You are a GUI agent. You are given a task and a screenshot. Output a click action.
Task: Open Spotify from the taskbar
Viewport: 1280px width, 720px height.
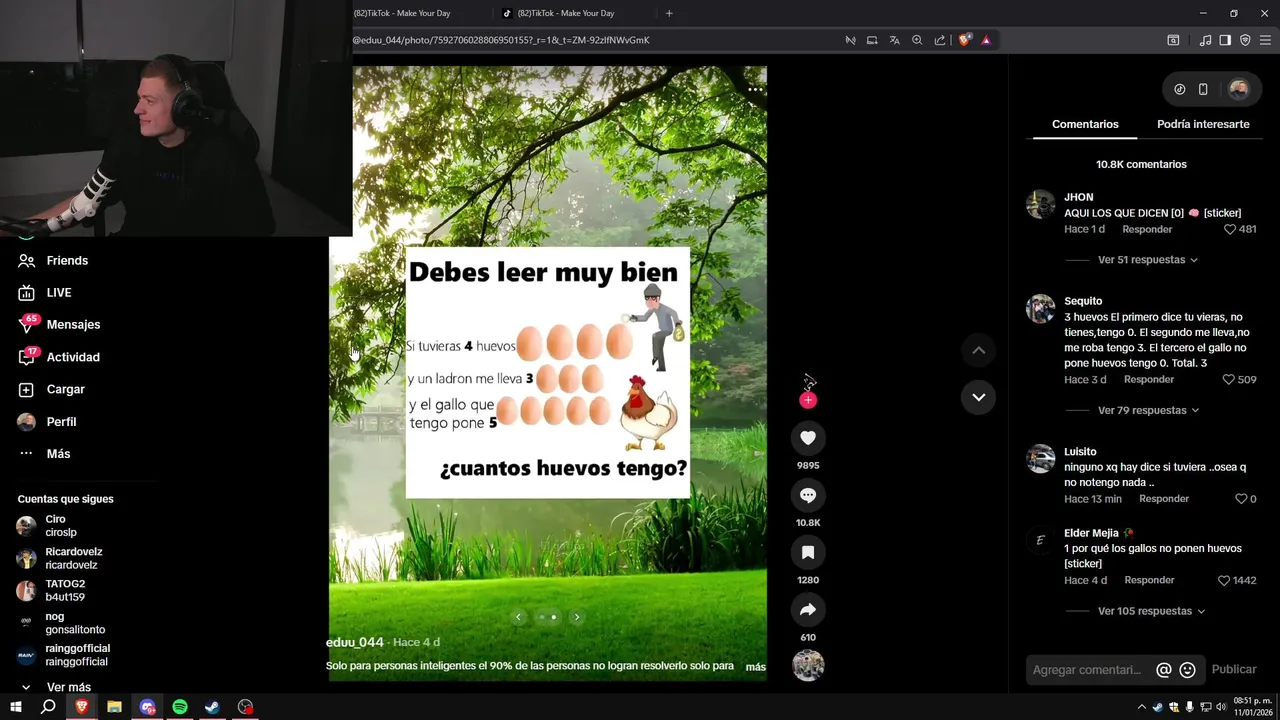(180, 707)
